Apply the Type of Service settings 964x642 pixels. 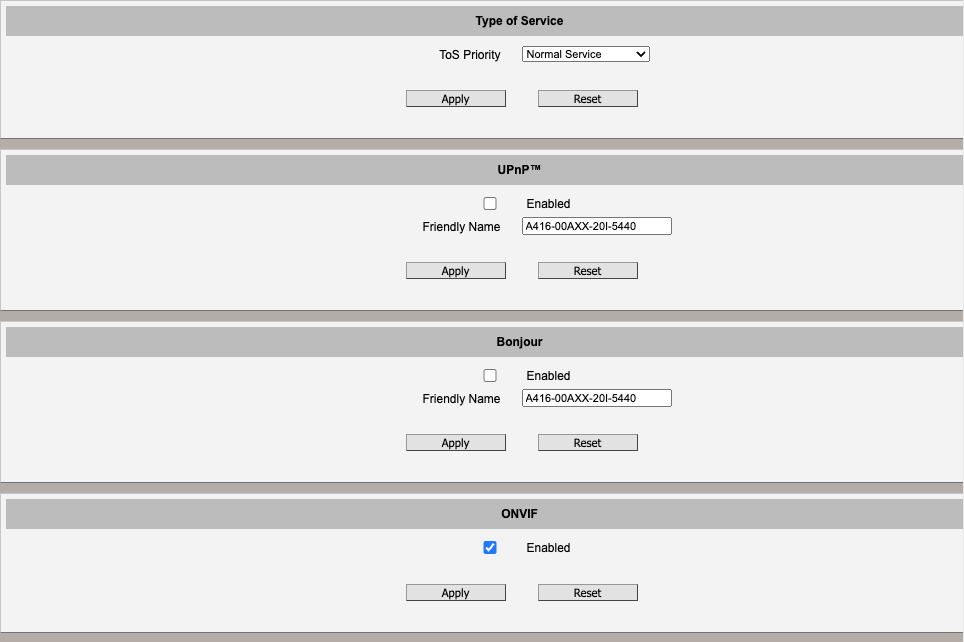455,98
